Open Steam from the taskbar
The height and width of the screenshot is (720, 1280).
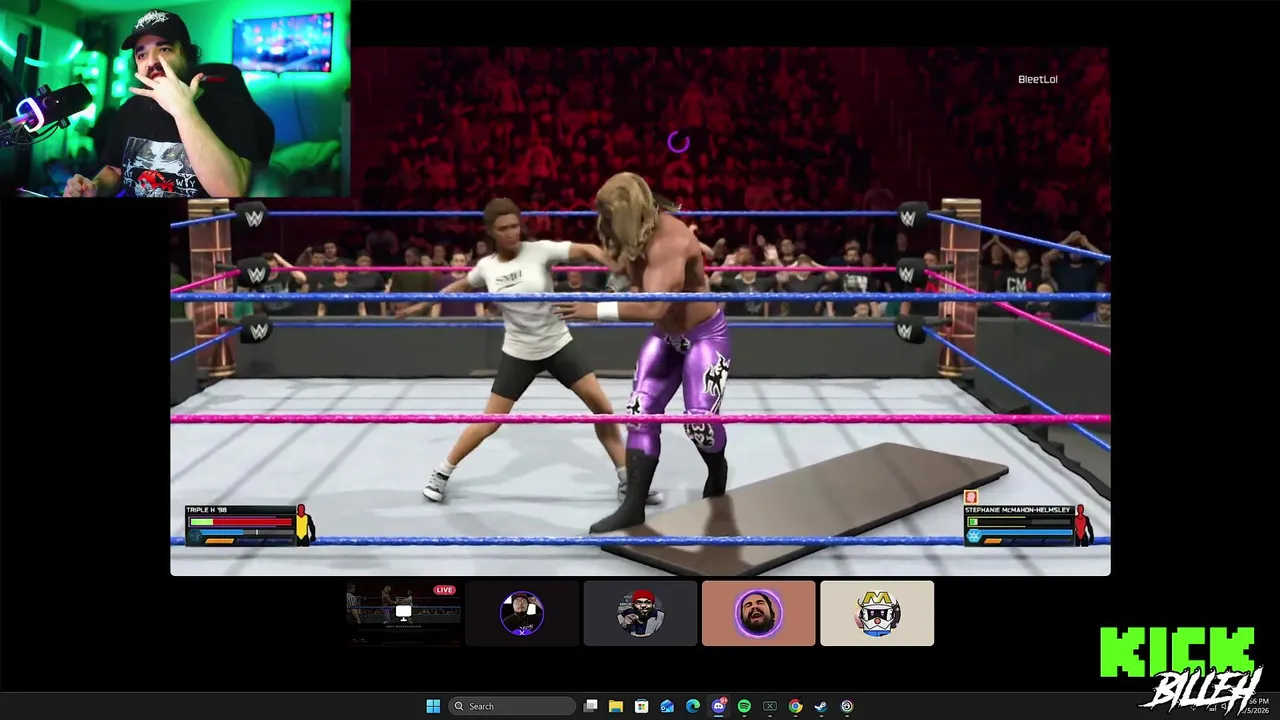click(821, 706)
